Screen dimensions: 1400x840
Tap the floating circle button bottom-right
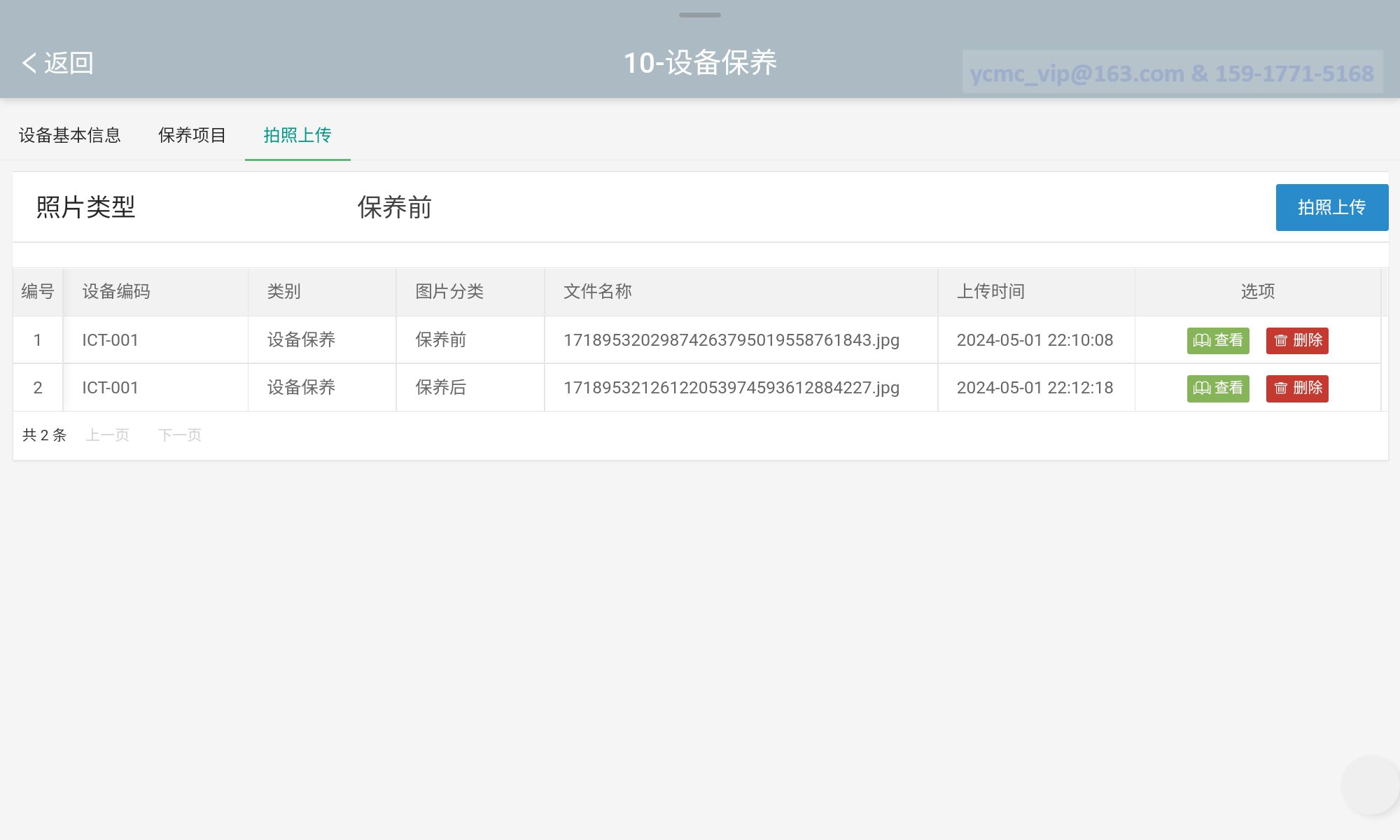pyautogui.click(x=1369, y=785)
